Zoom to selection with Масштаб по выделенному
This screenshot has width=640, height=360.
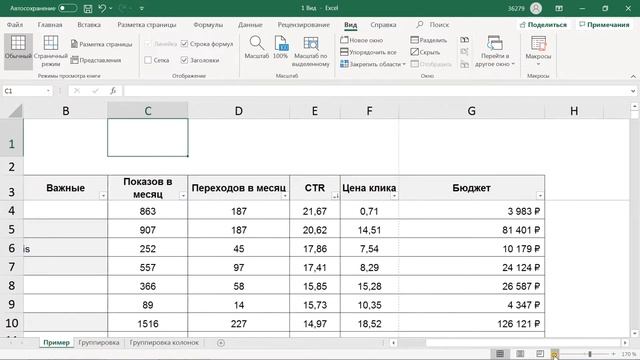(x=311, y=51)
